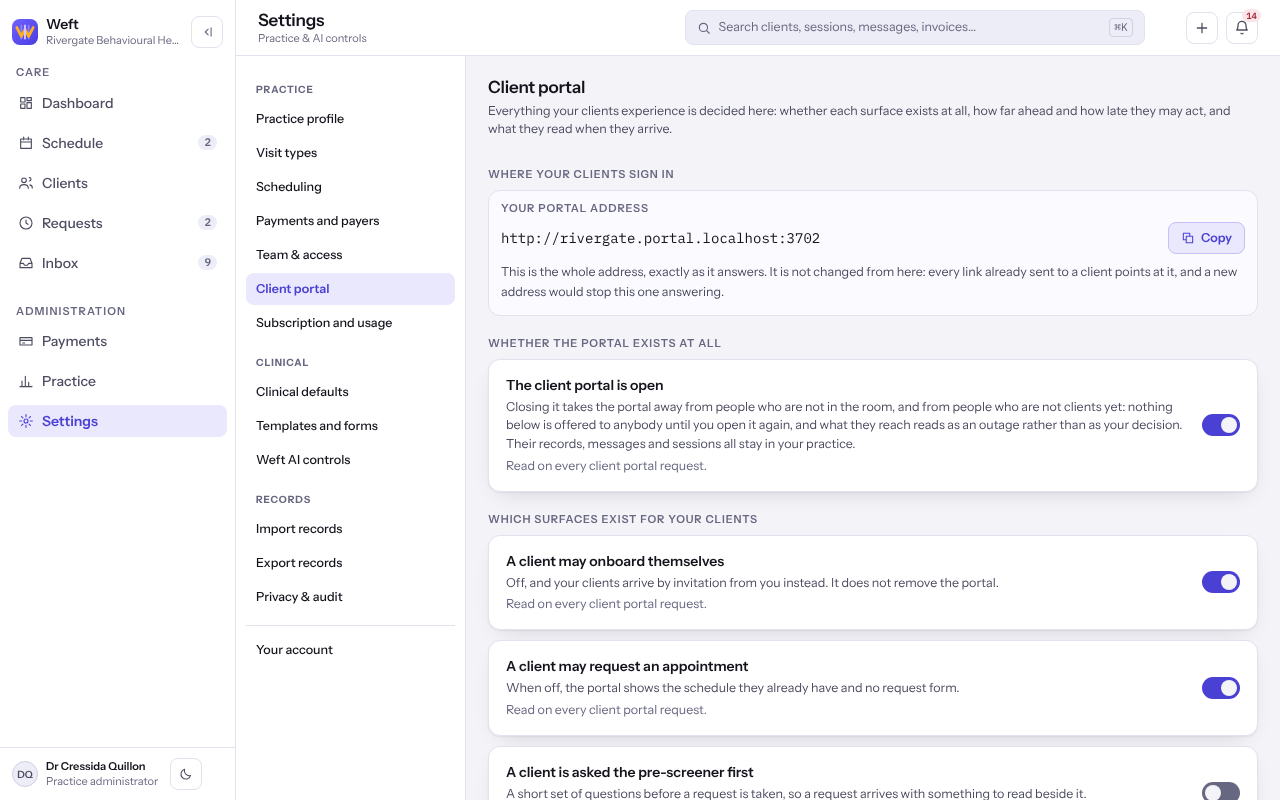Toggle dark mode with the moon icon
Viewport: 1280px width, 800px height.
[186, 774]
